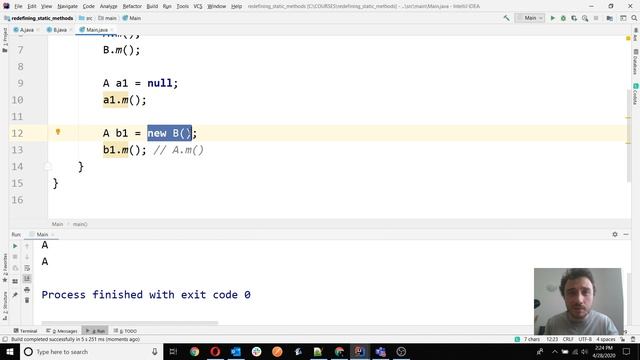The width and height of the screenshot is (640, 360).
Task: Open Search Everywhere magnifier icon
Action: tap(634, 18)
